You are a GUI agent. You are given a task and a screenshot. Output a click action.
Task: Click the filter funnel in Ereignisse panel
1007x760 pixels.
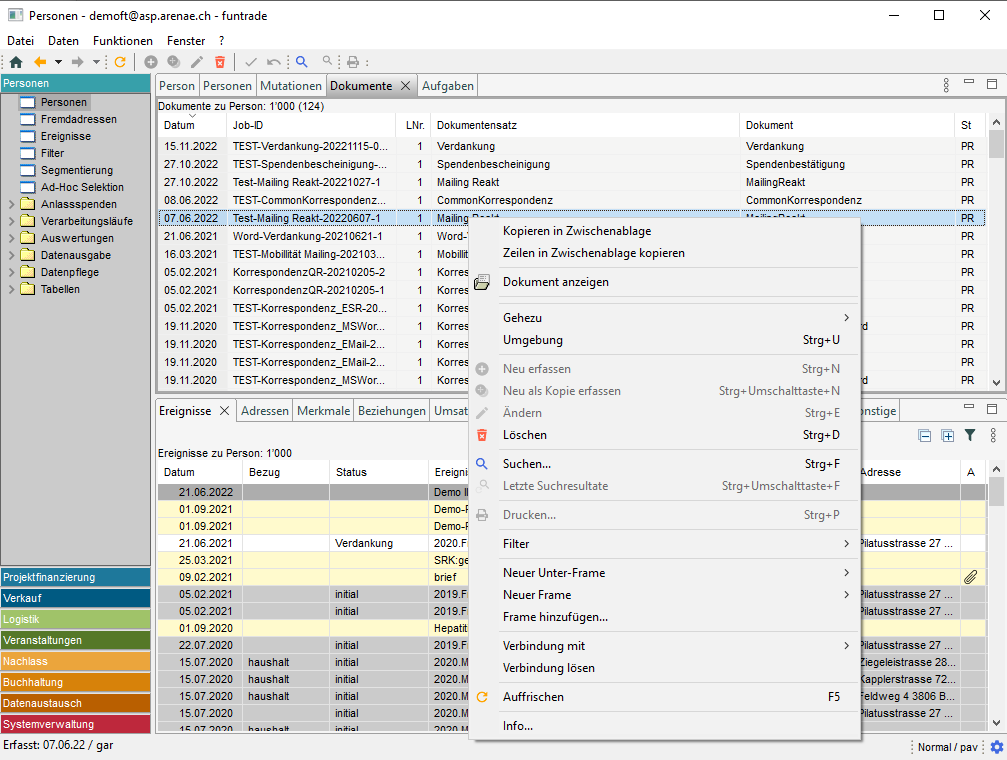point(969,435)
